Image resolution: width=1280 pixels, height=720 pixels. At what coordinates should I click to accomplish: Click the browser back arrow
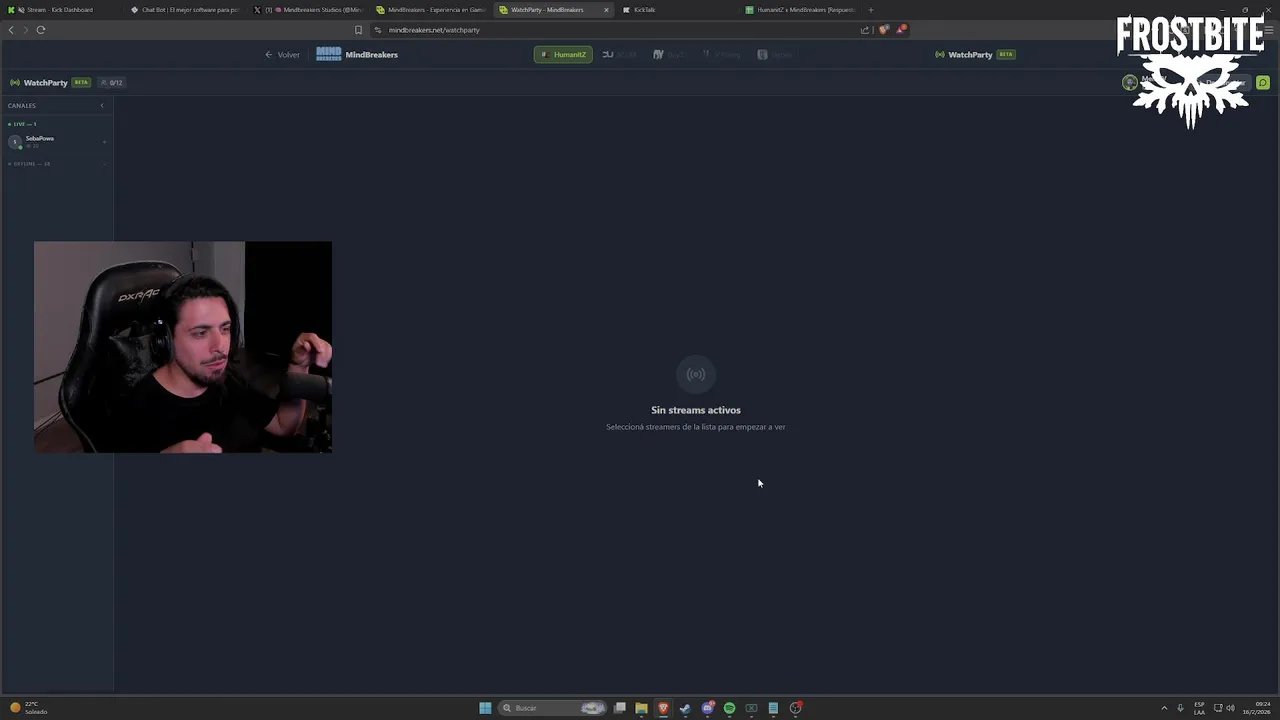11,30
